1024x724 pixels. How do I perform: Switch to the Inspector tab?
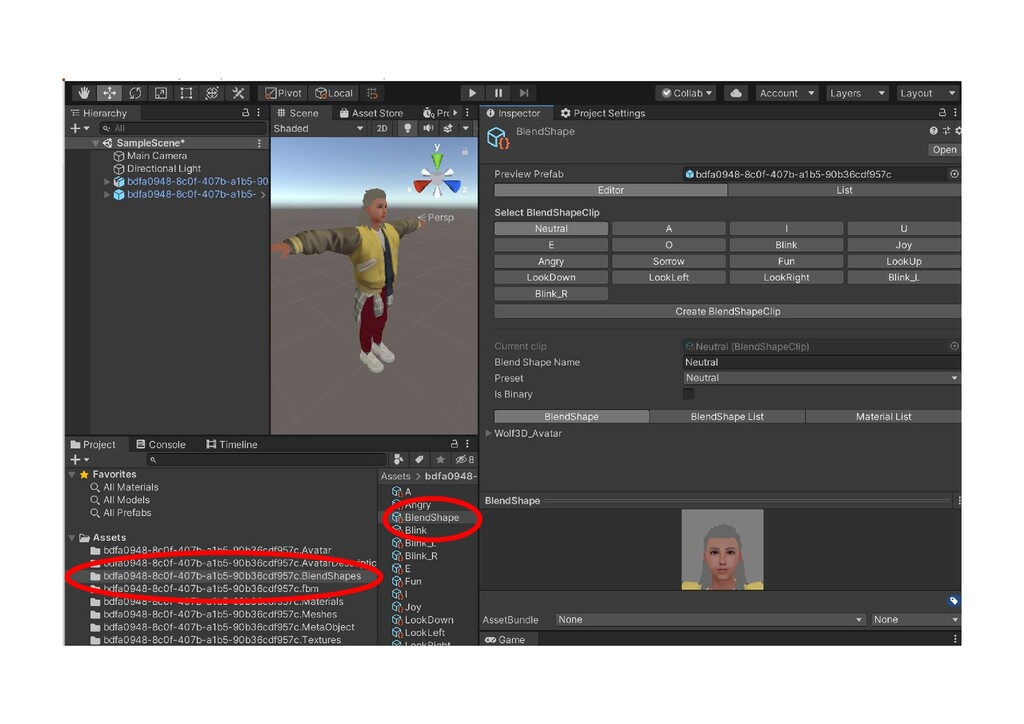(513, 113)
